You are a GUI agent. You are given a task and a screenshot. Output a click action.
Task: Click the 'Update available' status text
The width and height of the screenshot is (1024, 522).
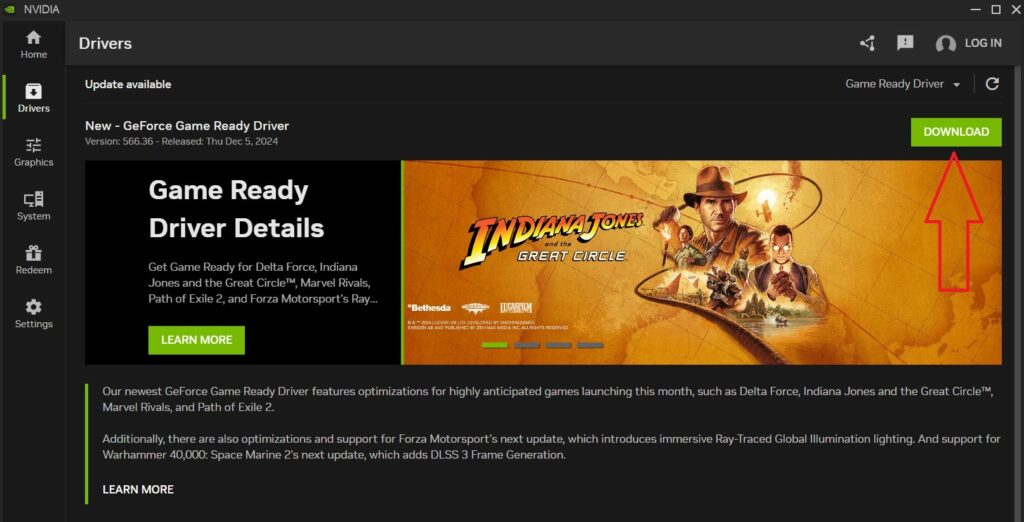pyautogui.click(x=128, y=84)
